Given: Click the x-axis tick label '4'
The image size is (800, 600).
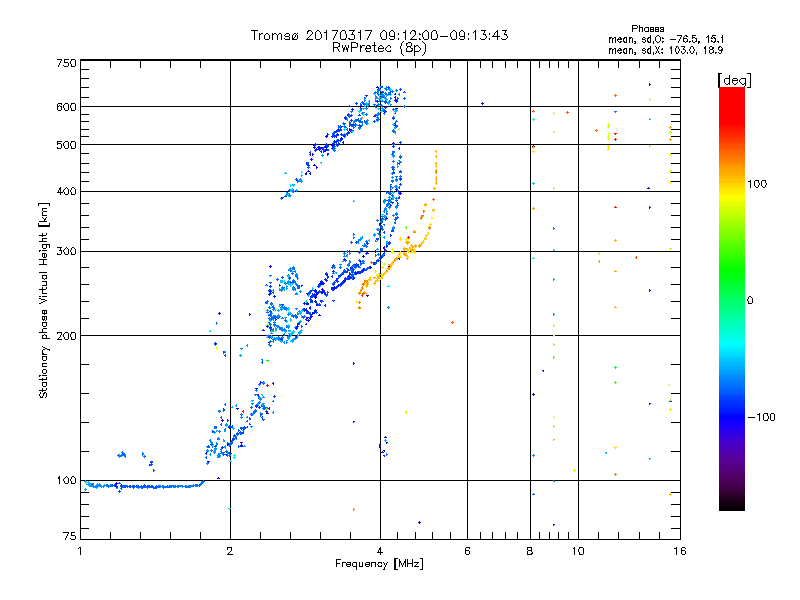Looking at the screenshot, I should coord(380,551).
